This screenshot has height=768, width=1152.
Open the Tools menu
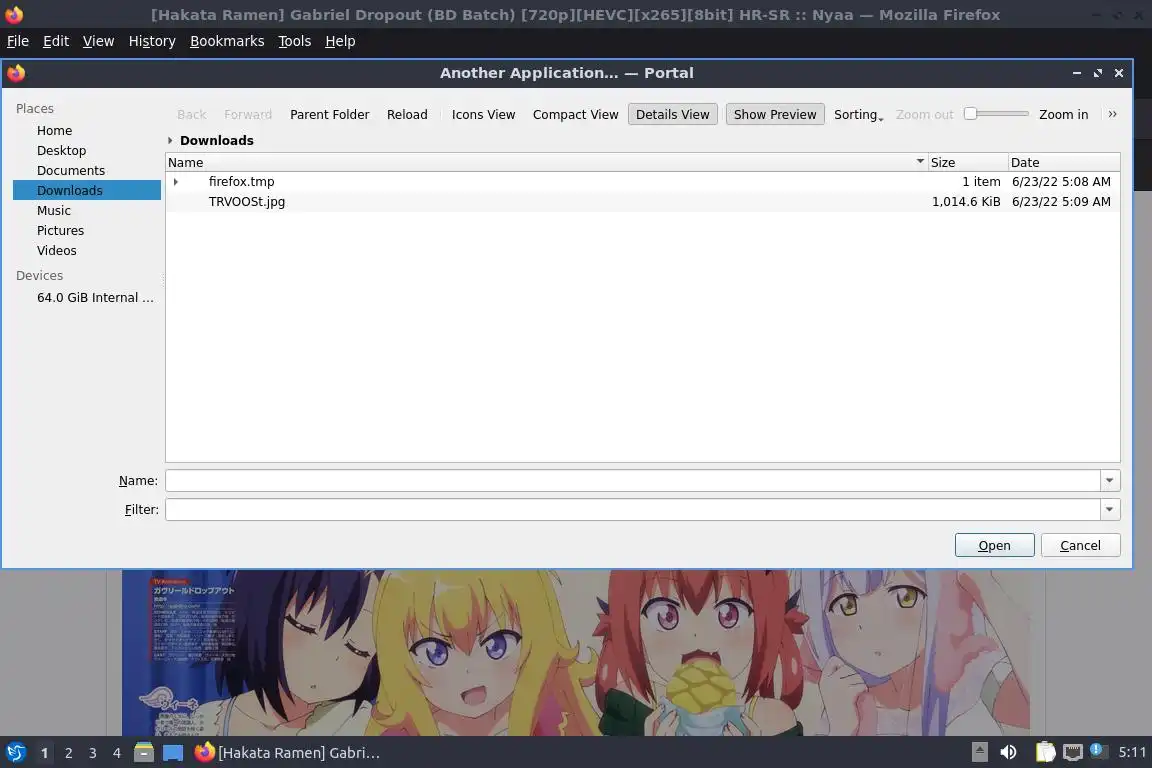pyautogui.click(x=295, y=41)
